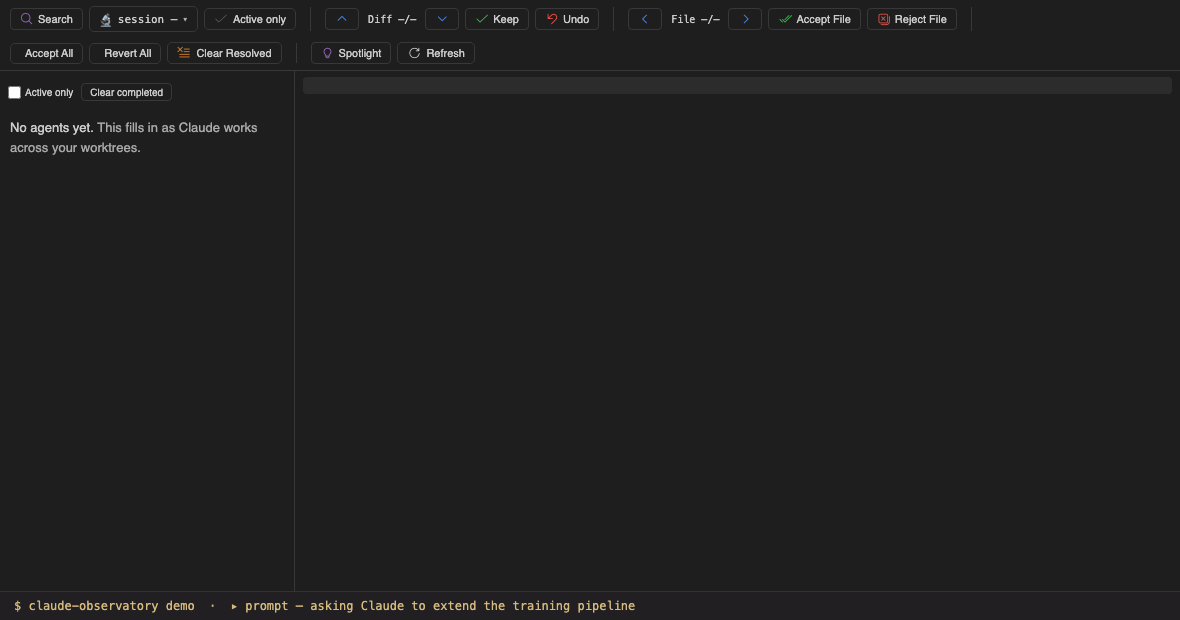Click the File -/- counter text

(695, 19)
